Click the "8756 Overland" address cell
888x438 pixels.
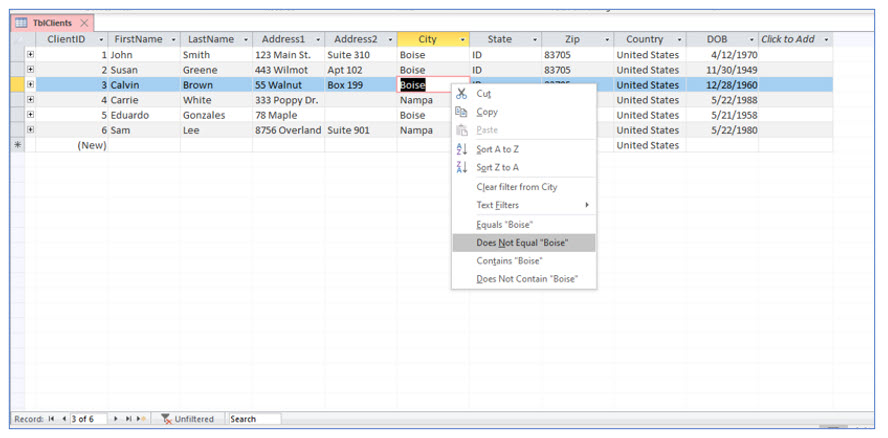(288, 130)
